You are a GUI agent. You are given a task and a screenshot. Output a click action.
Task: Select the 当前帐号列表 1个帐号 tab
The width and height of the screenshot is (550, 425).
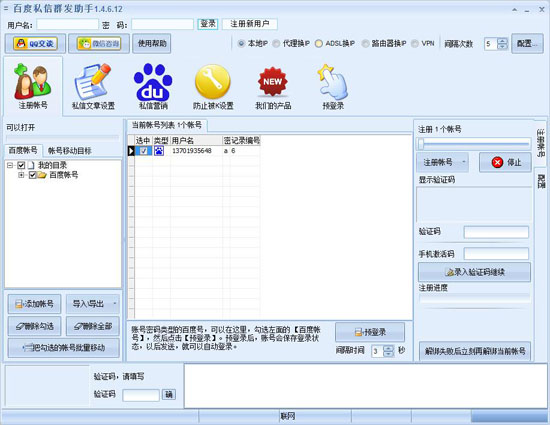coord(167,125)
